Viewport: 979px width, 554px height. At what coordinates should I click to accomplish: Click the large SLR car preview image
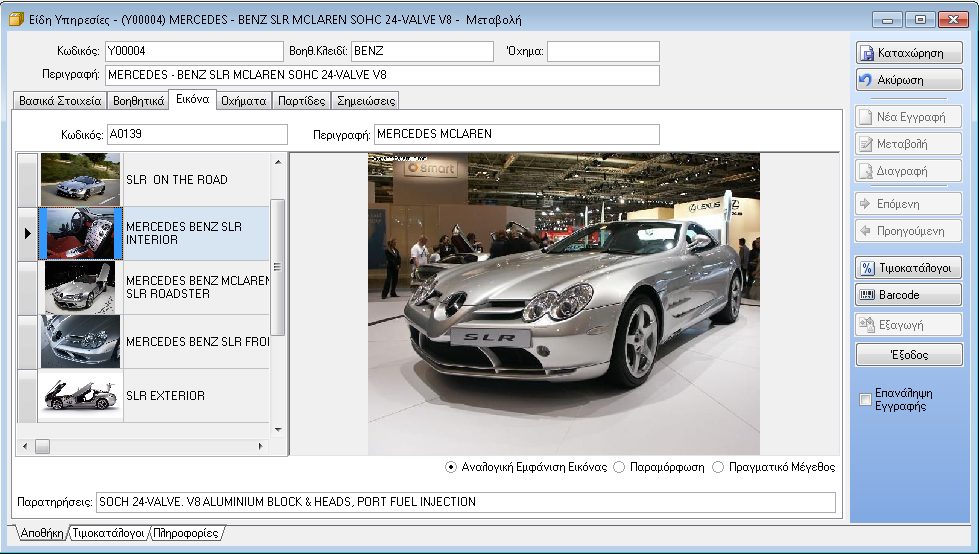click(564, 304)
